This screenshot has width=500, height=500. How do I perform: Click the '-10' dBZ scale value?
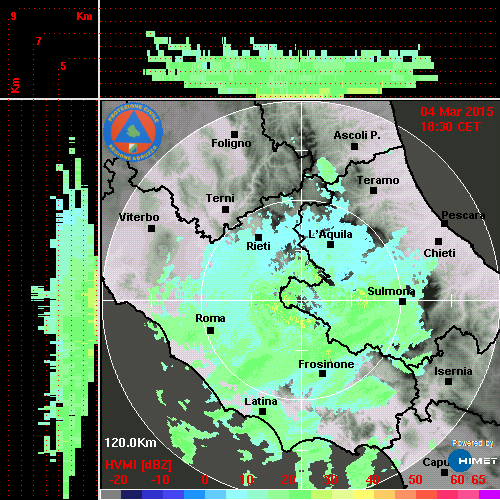tap(160, 480)
